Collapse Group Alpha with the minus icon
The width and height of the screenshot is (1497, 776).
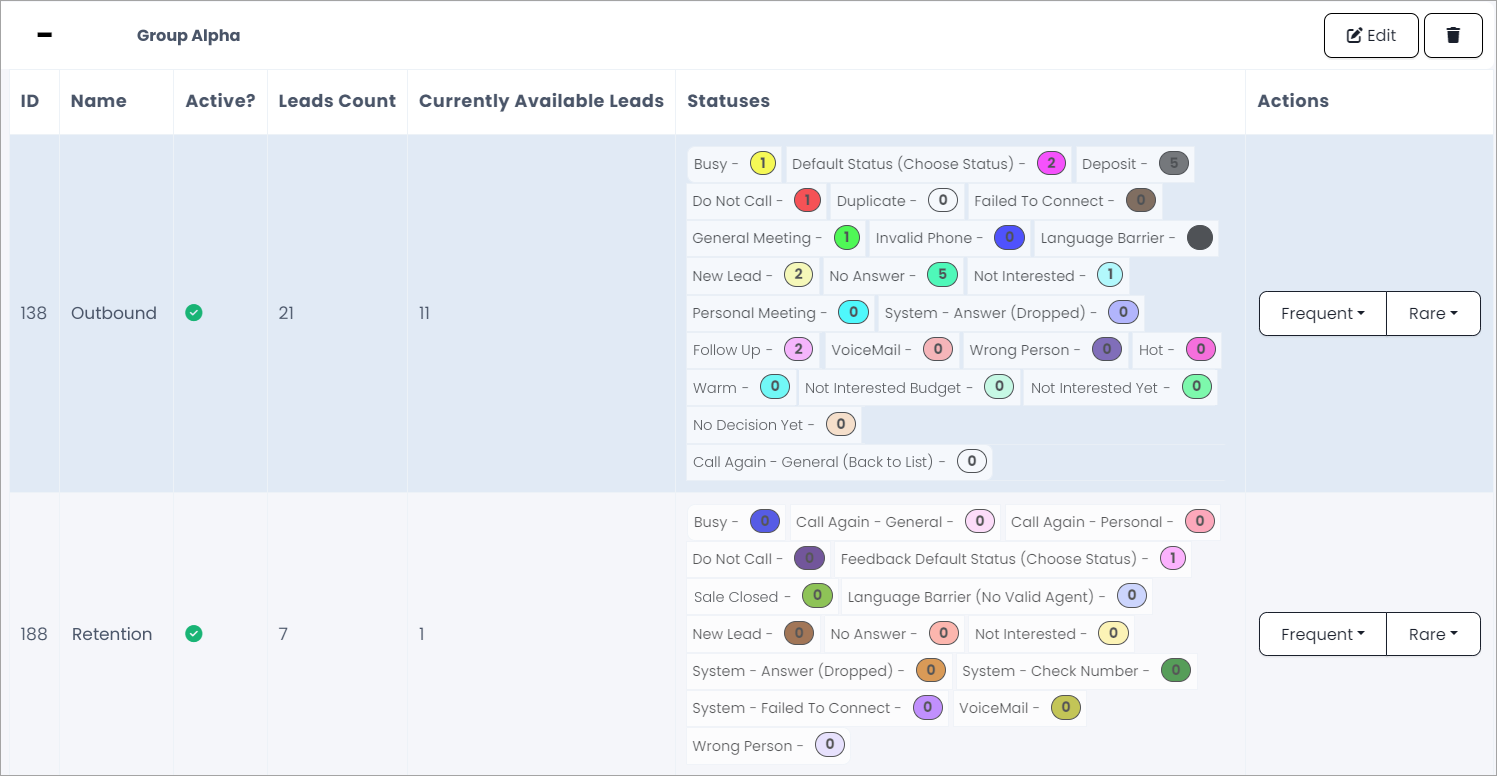click(44, 35)
